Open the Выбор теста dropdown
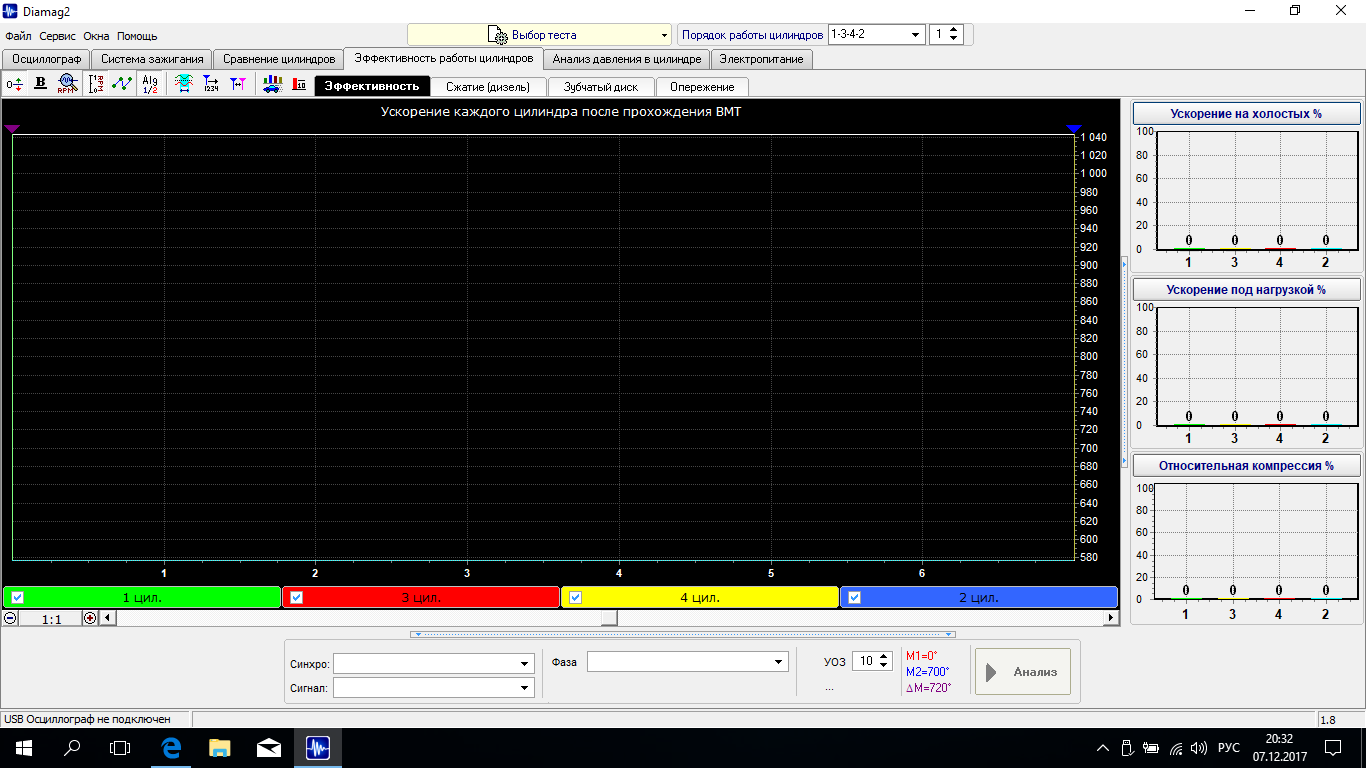Screen dimensions: 1366x768 click(539, 35)
